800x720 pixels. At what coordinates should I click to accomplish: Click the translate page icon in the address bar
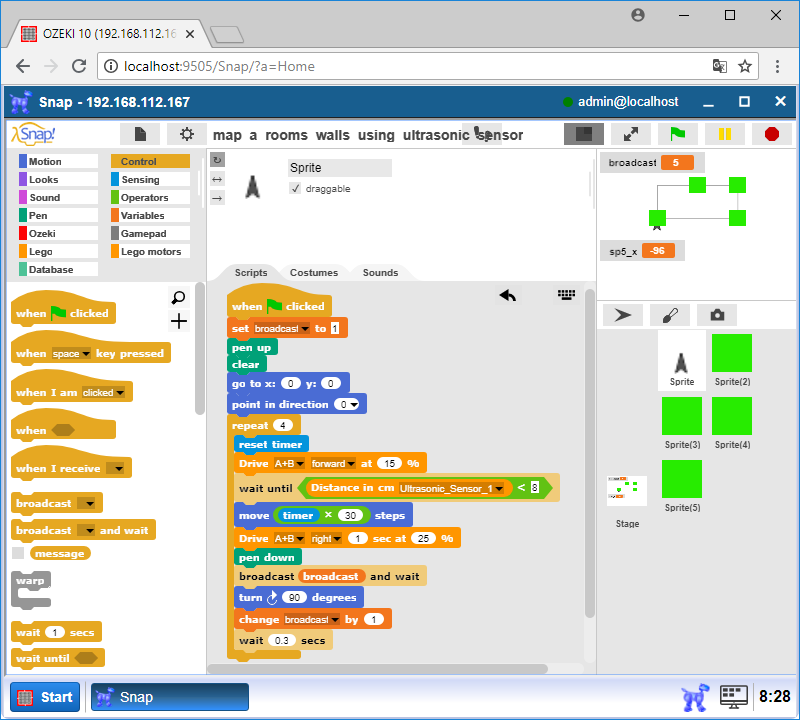coord(719,66)
